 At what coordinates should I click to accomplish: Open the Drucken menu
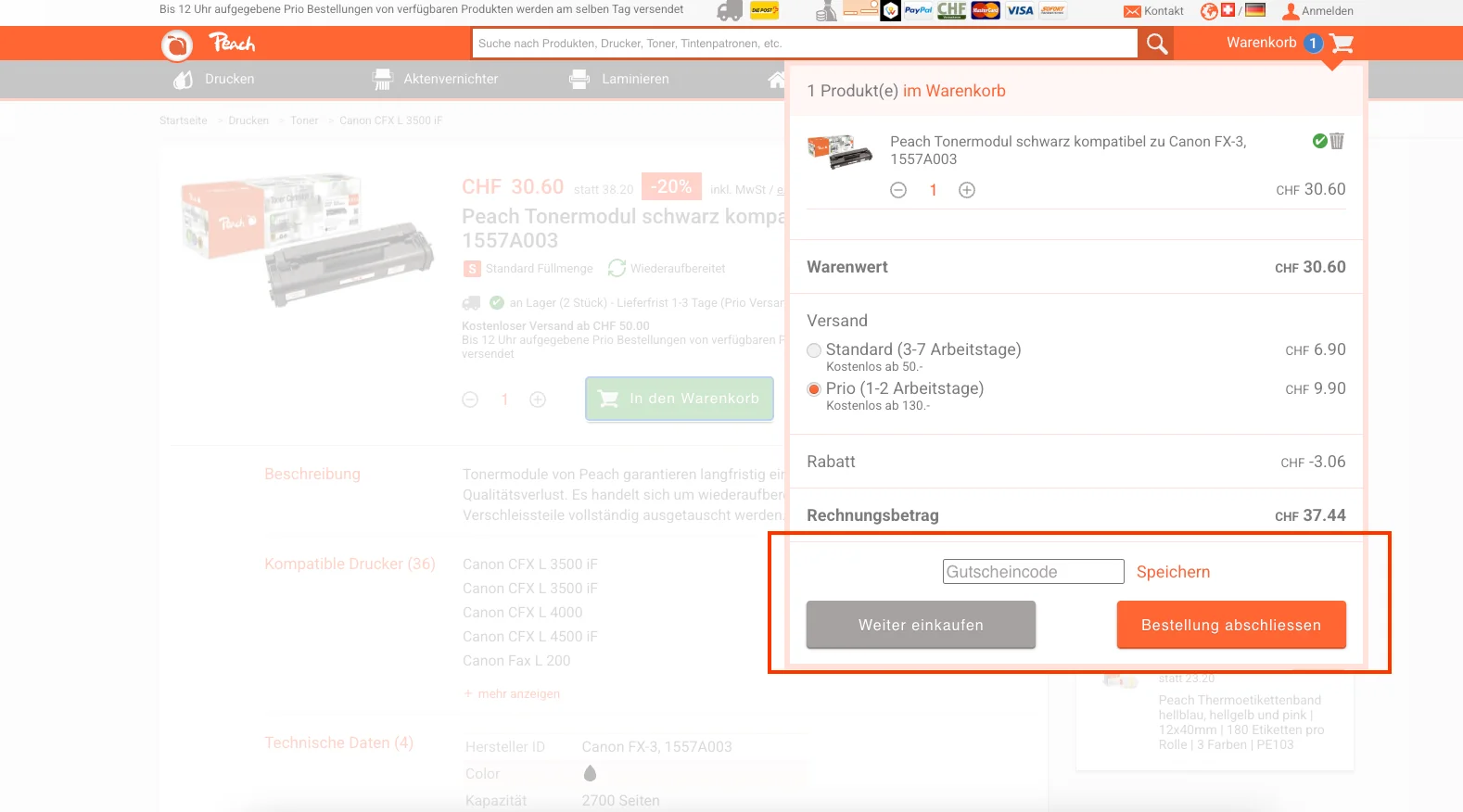tap(230, 79)
